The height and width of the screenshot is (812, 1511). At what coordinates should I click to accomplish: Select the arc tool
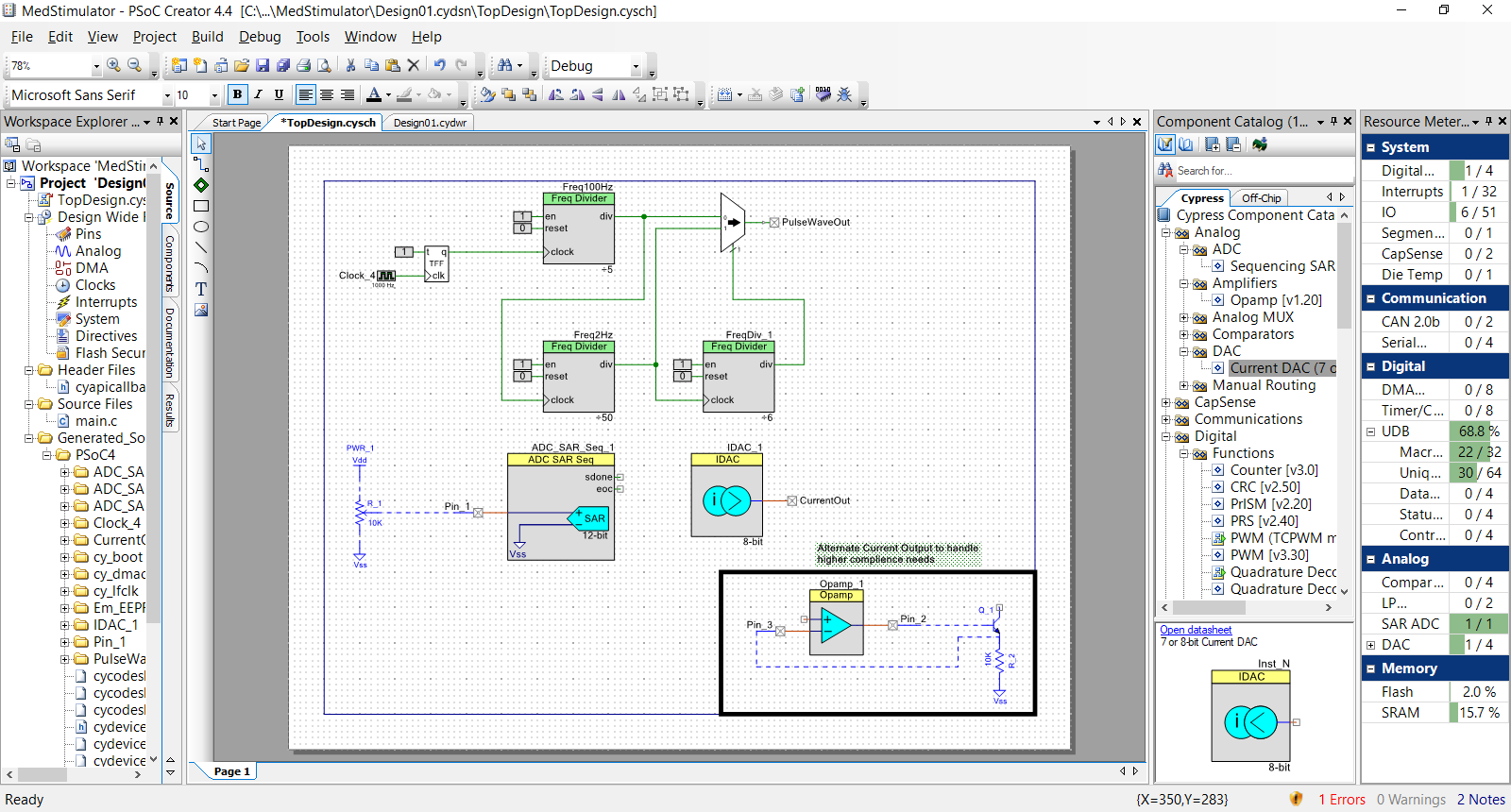pos(201,268)
